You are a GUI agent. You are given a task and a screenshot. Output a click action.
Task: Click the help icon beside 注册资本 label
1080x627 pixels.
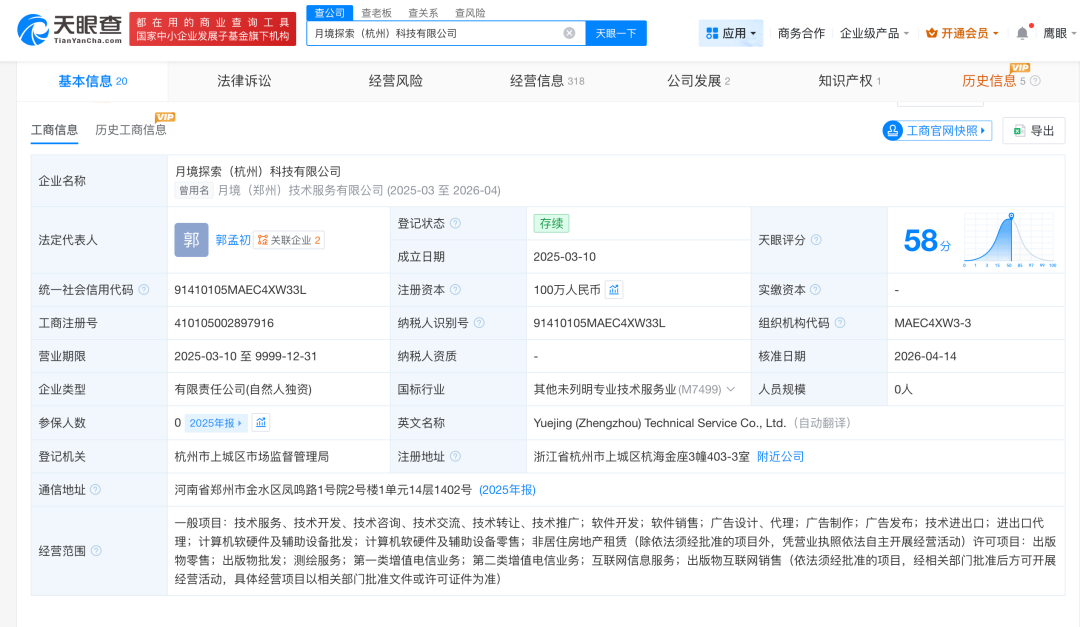coord(455,289)
